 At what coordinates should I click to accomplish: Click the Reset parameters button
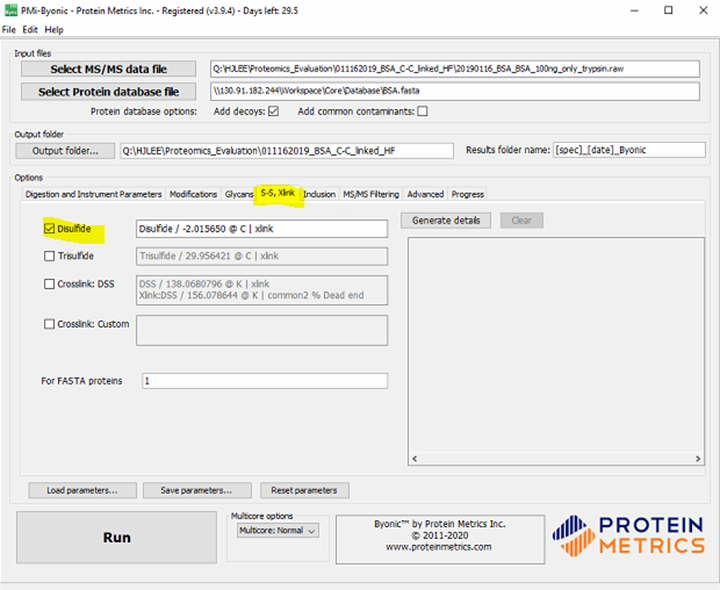point(304,490)
